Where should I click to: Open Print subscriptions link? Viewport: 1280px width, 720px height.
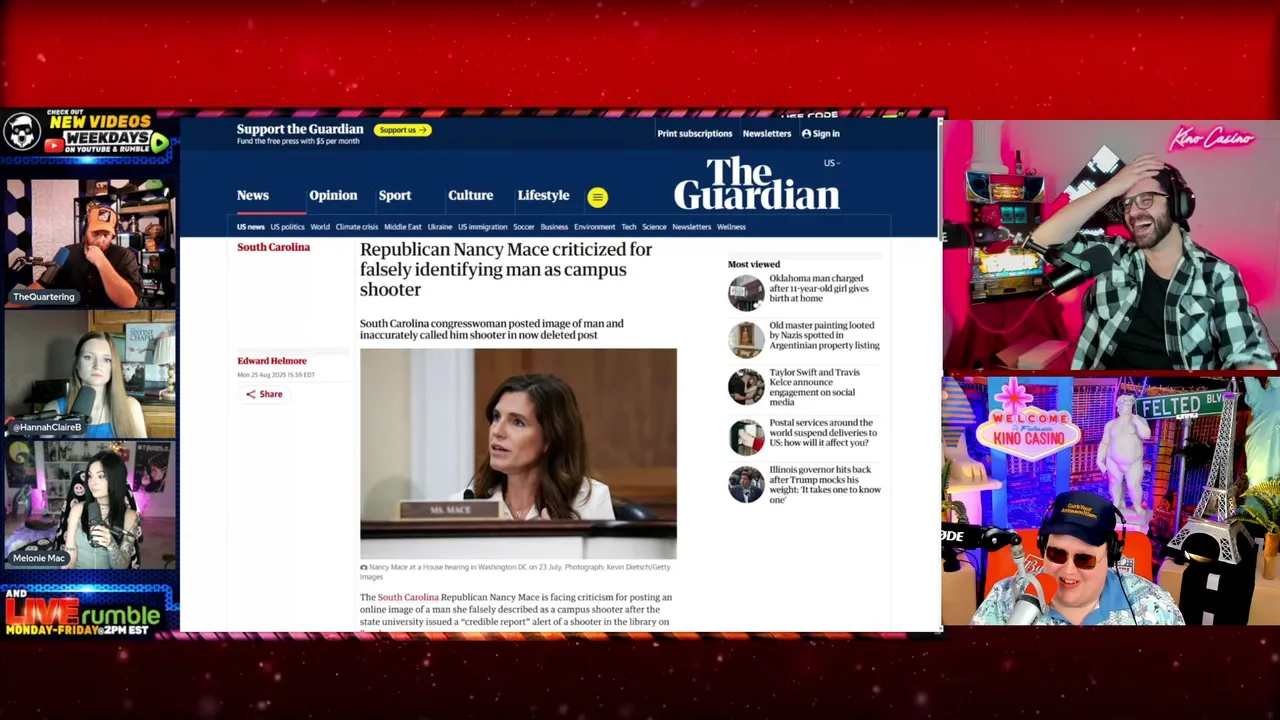point(694,133)
